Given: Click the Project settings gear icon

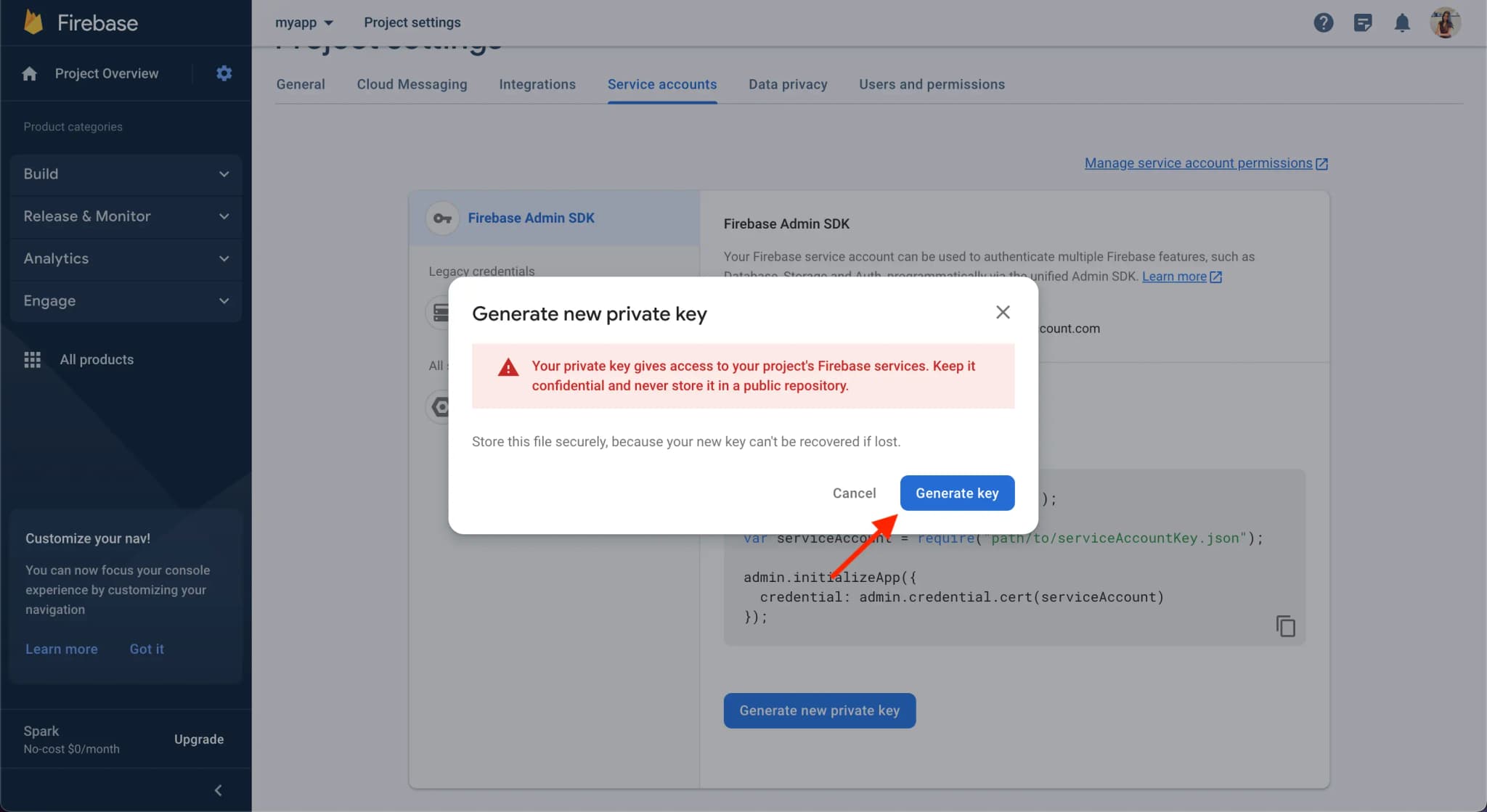Looking at the screenshot, I should tap(223, 73).
